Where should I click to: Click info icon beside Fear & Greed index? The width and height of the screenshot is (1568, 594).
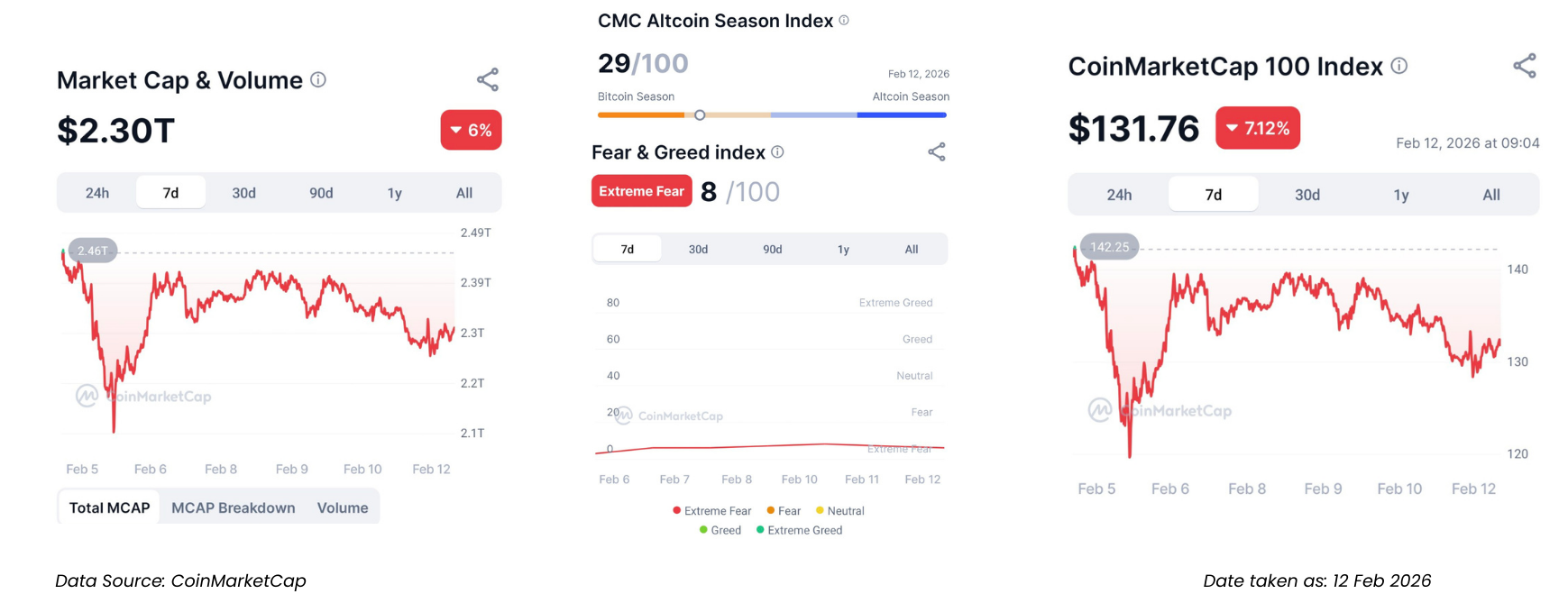777,152
